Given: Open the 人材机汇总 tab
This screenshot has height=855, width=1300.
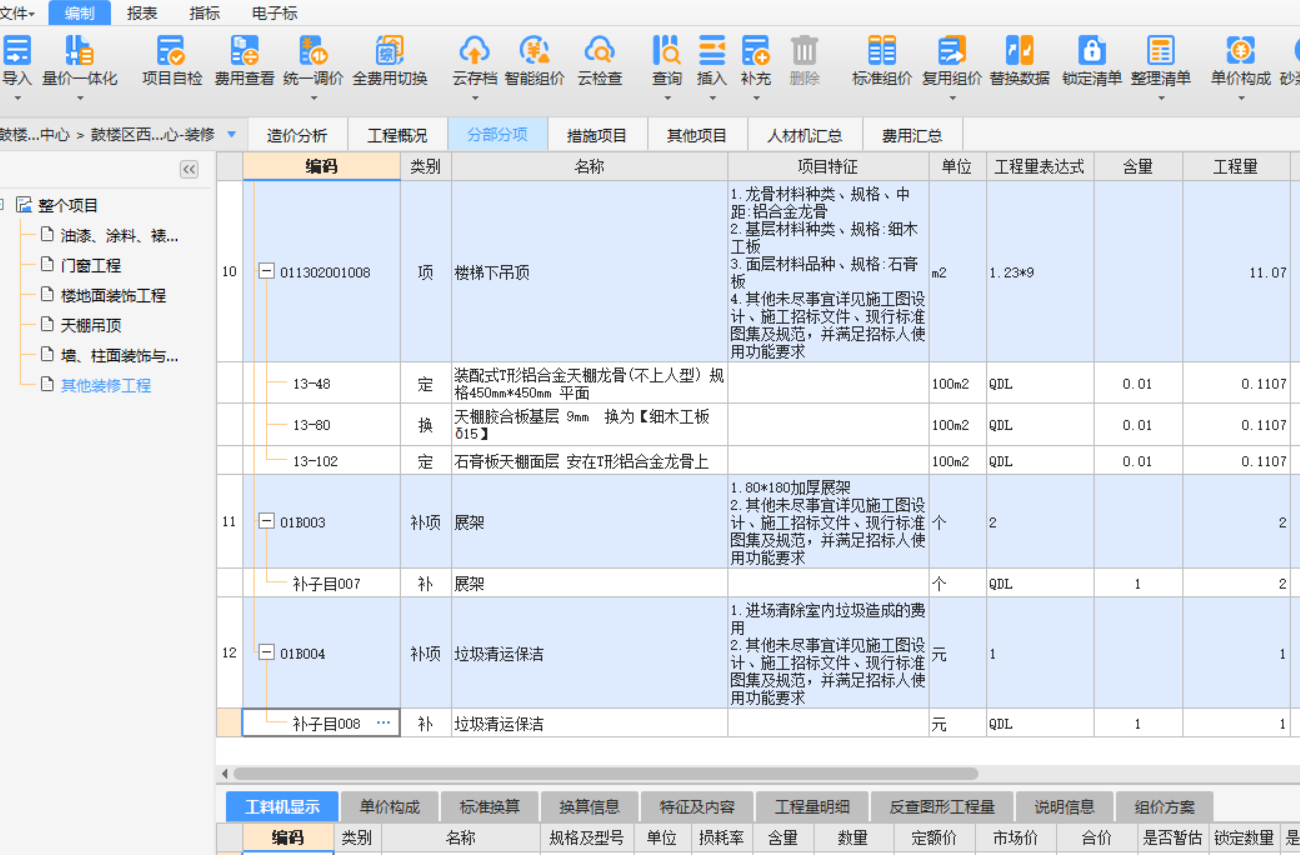Looking at the screenshot, I should click(804, 135).
